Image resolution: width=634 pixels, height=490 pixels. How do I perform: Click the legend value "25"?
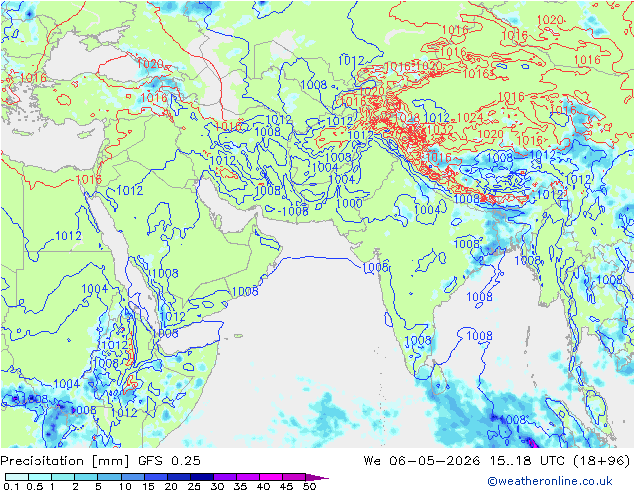click(194, 486)
